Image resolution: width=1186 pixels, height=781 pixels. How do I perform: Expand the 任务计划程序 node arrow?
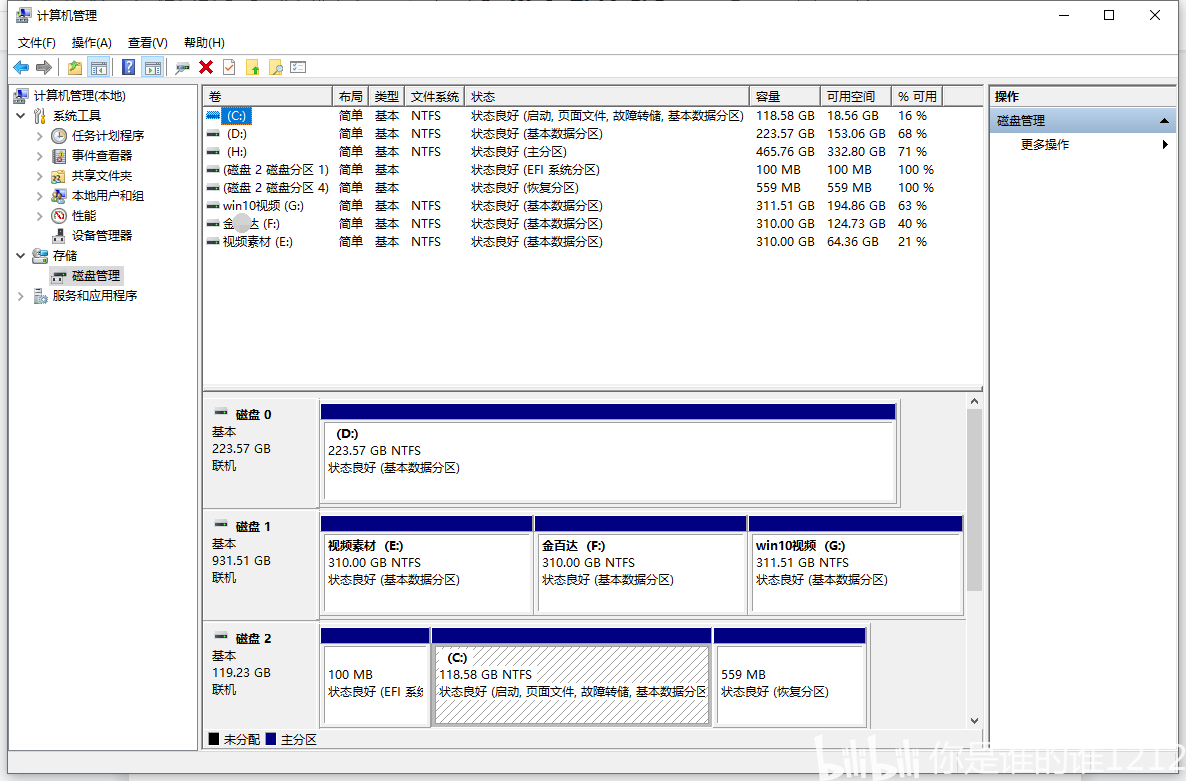coord(39,136)
